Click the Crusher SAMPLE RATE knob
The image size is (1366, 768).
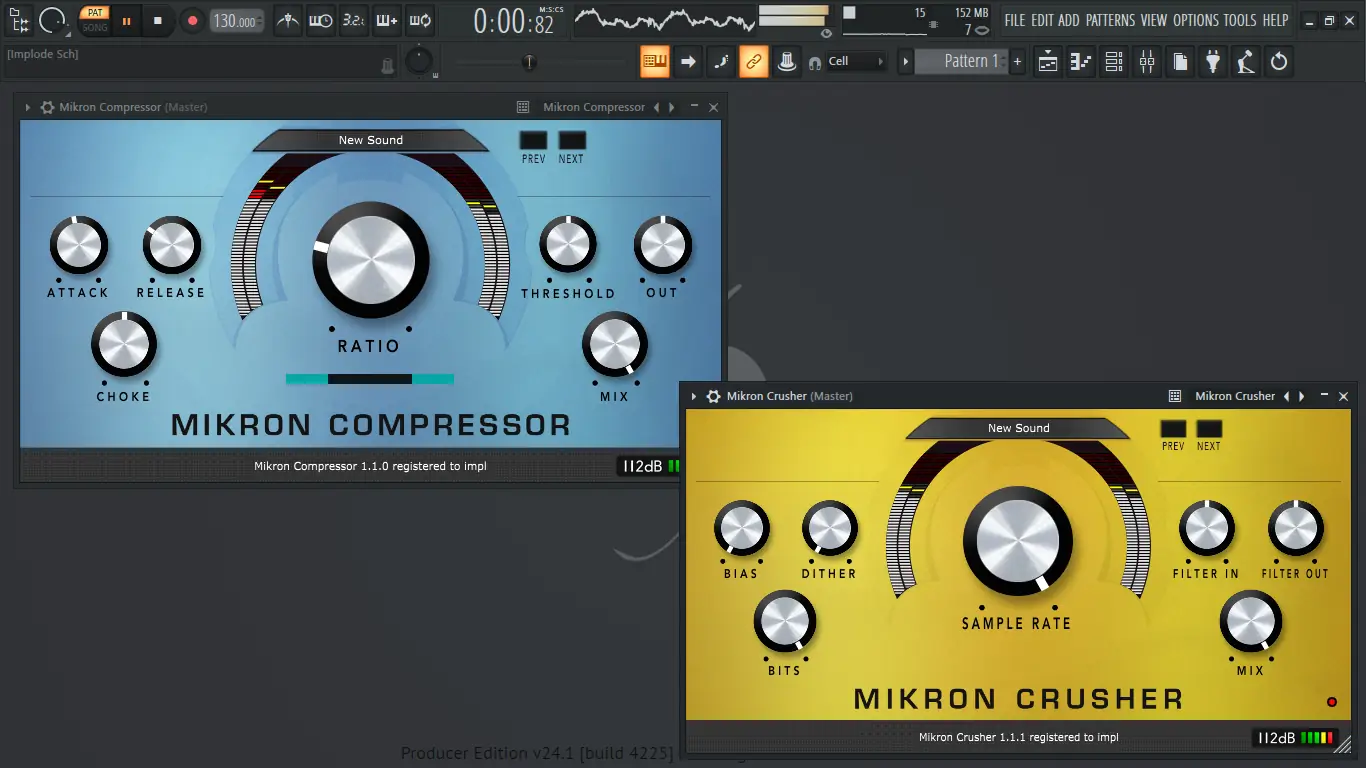coord(1018,541)
